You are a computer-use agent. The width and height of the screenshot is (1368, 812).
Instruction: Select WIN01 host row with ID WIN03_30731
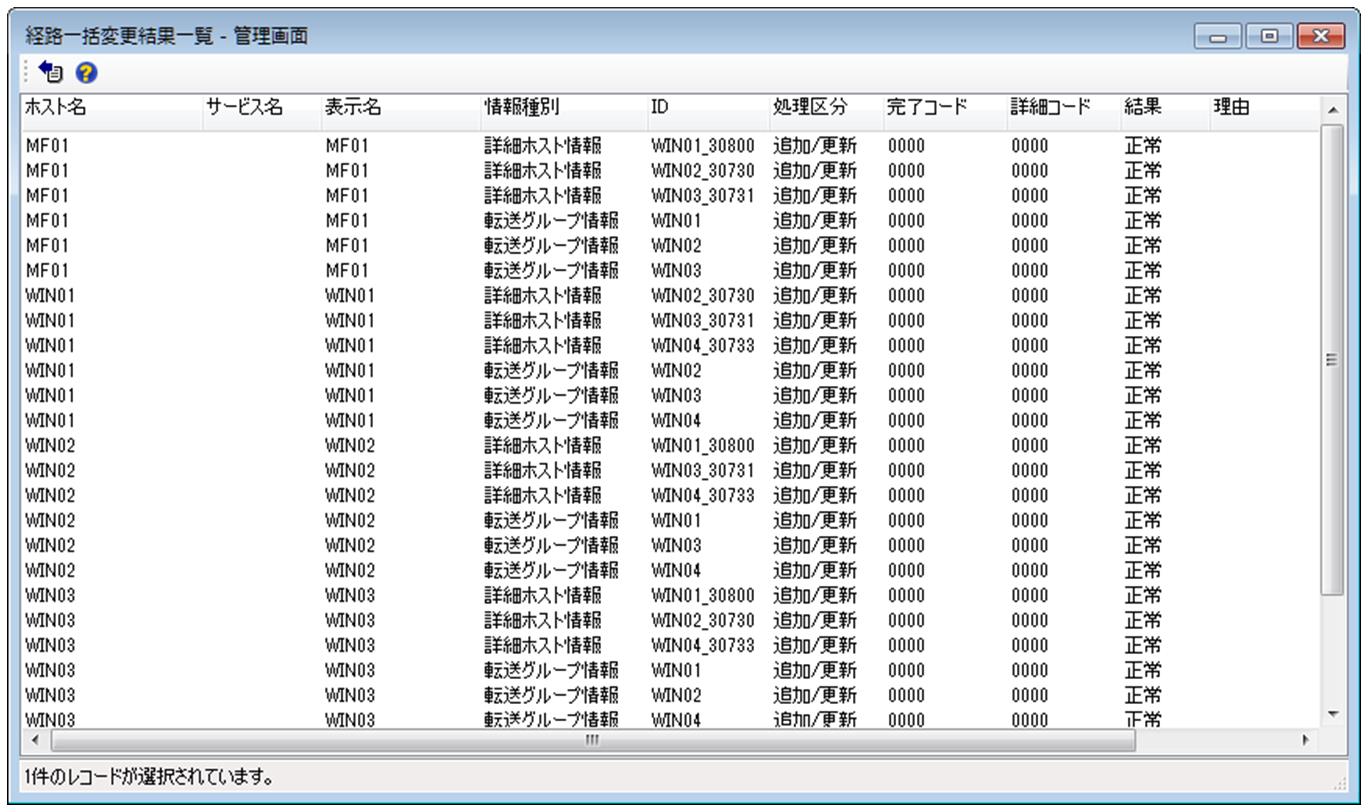671,320
